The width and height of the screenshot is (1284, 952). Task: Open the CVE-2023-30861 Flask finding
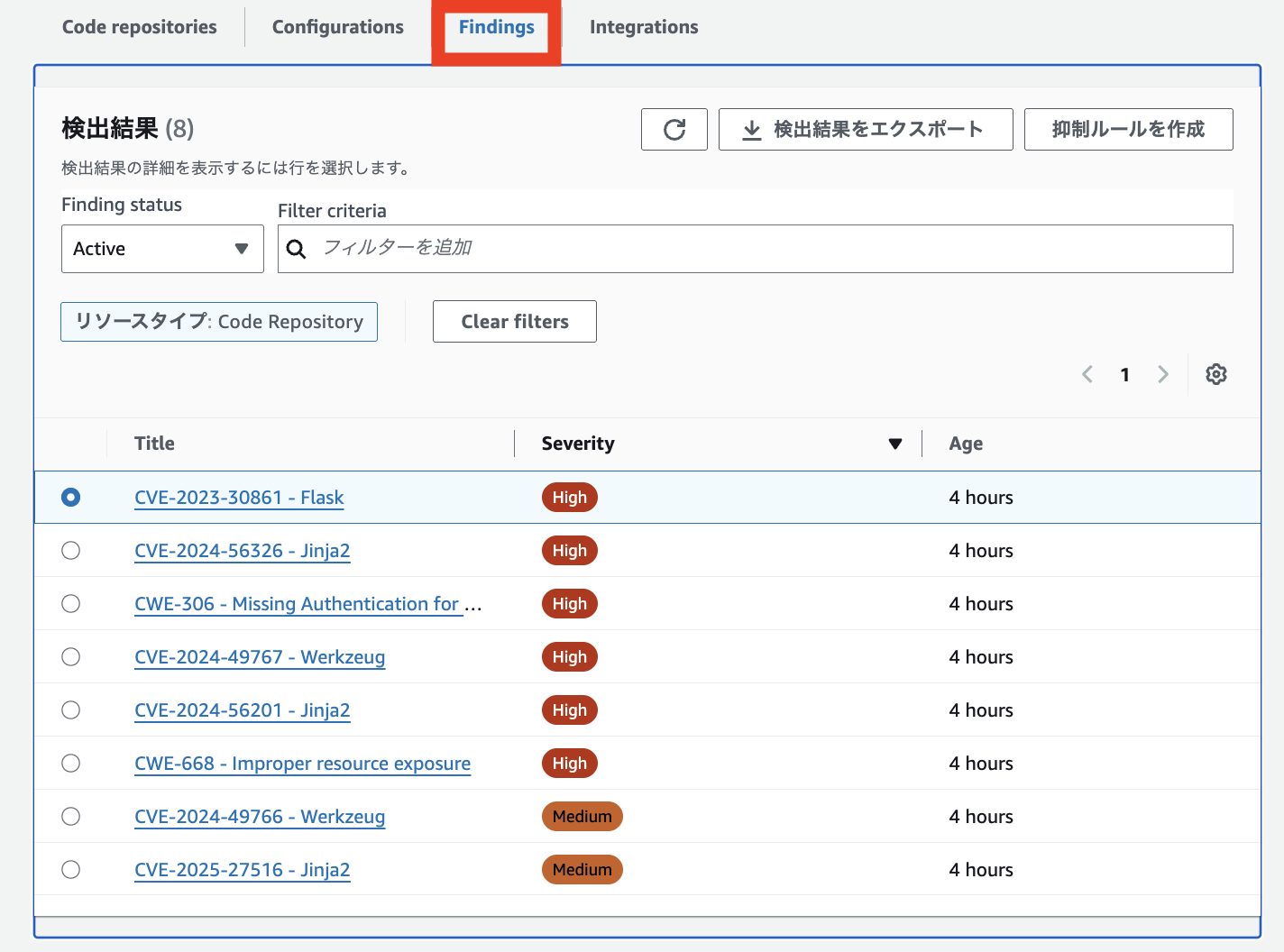coord(238,497)
